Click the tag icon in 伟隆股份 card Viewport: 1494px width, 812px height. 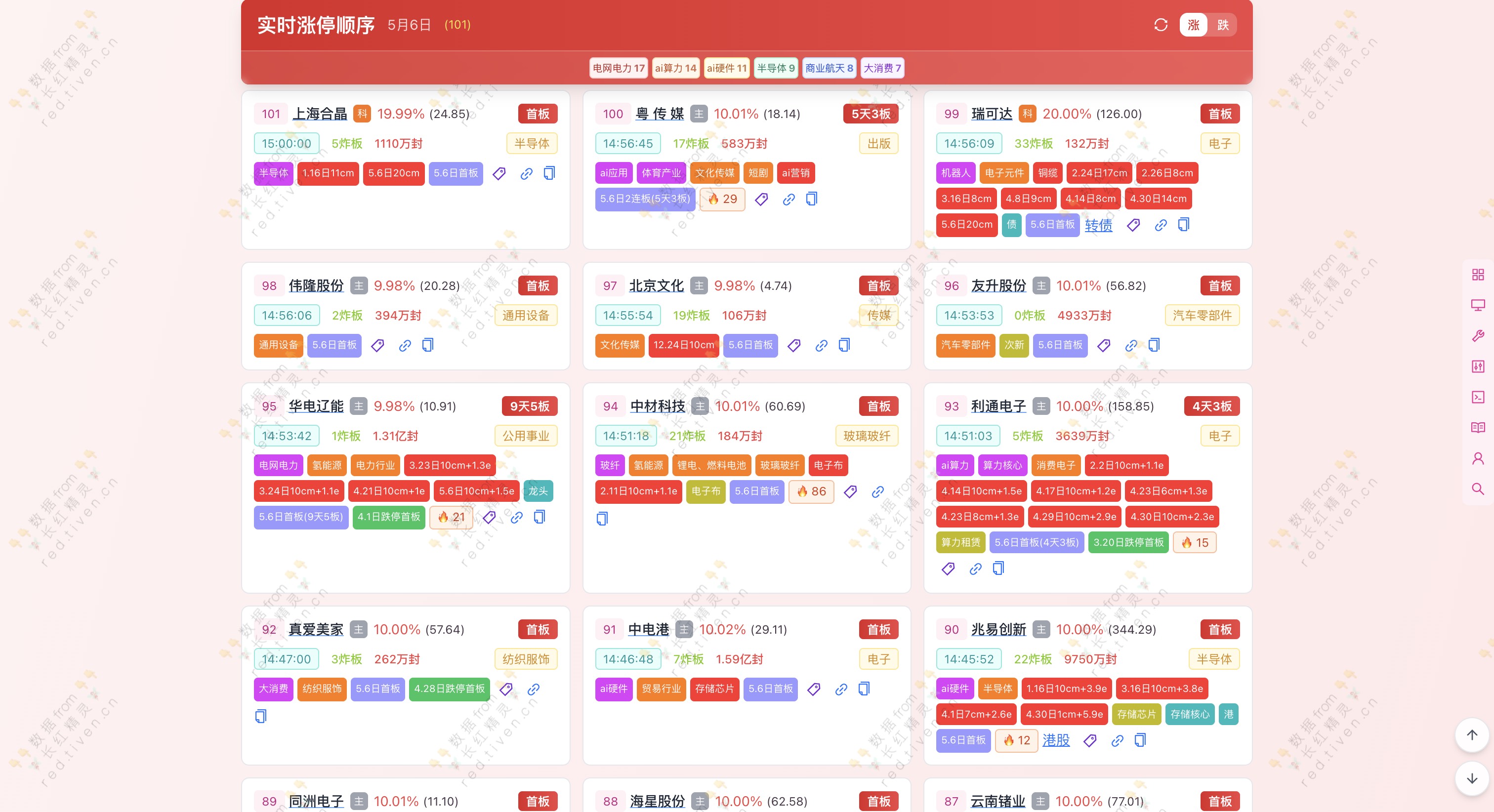[x=377, y=346]
